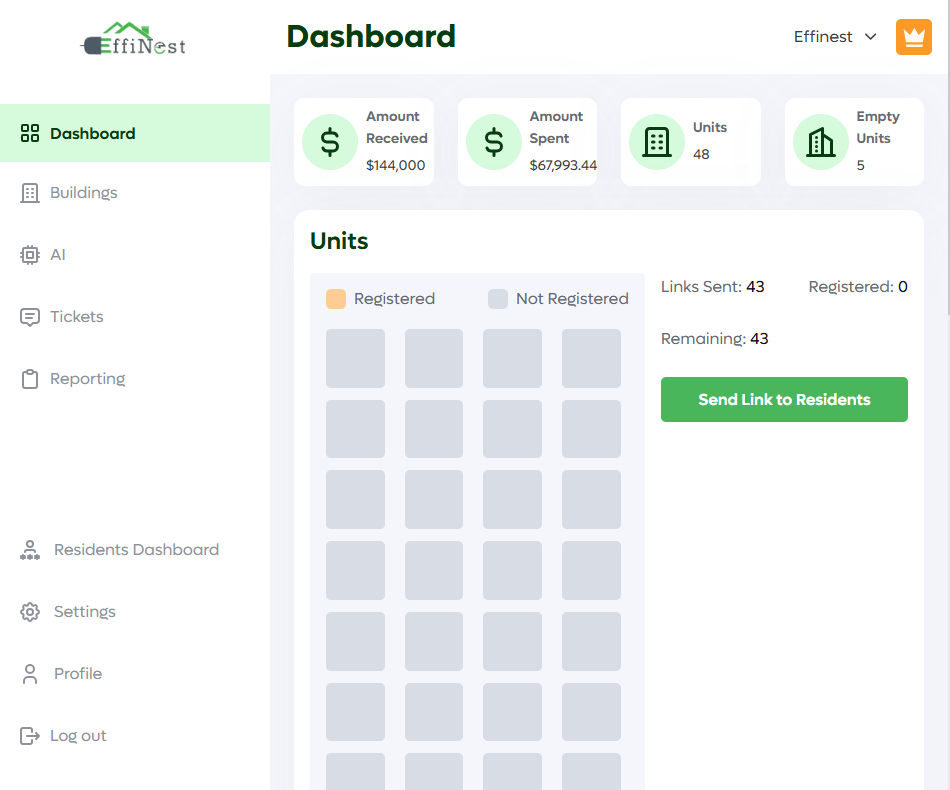Screen dimensions: 950x790
Task: Open the Tickets page
Action: (77, 317)
